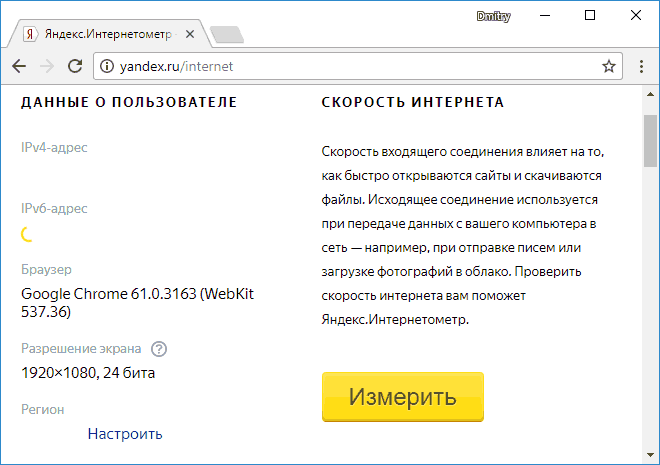Minimize the Chrome window
Viewport: 660px width, 465px height.
pyautogui.click(x=545, y=16)
